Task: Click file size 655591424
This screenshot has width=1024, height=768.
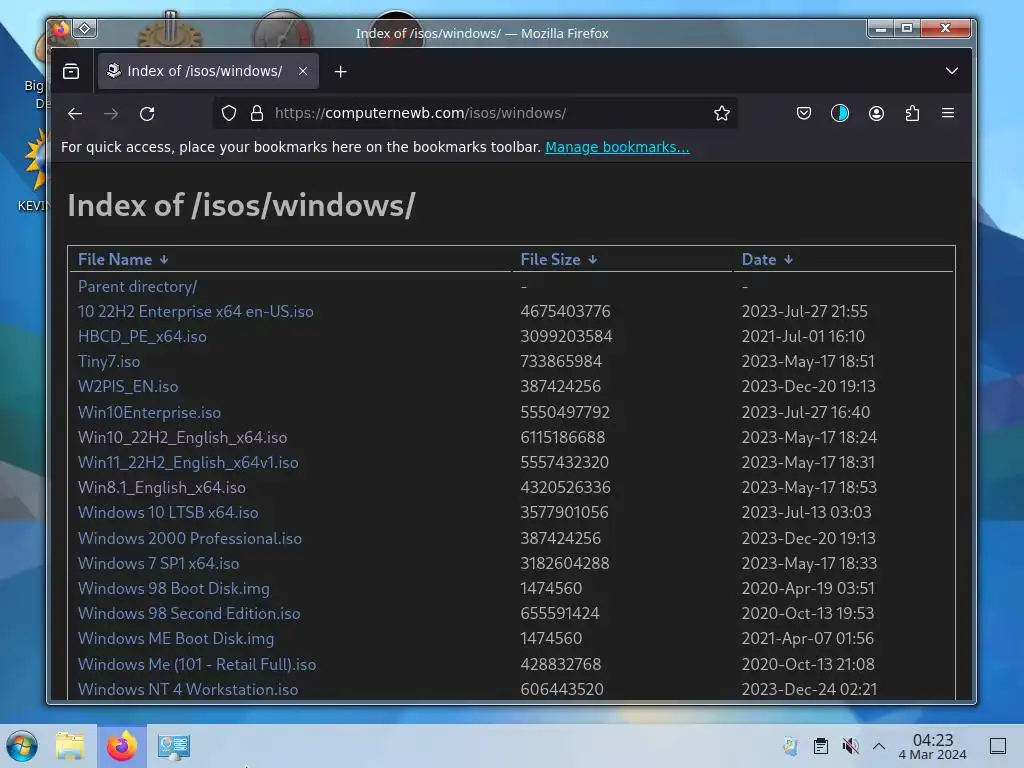Action: [x=560, y=613]
